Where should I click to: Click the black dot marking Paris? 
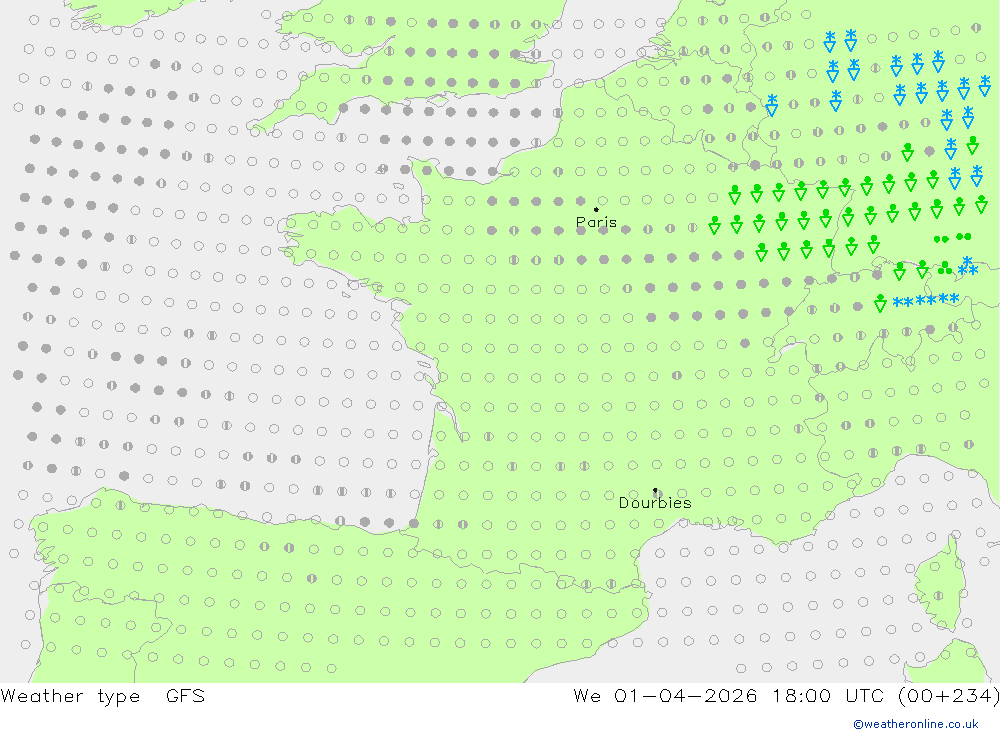coord(596,209)
